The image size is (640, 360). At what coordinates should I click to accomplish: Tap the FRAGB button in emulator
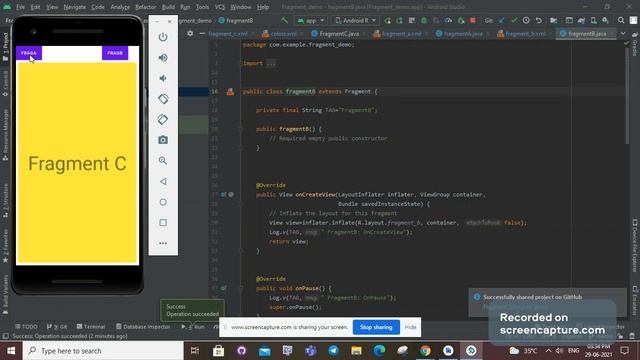coord(115,53)
